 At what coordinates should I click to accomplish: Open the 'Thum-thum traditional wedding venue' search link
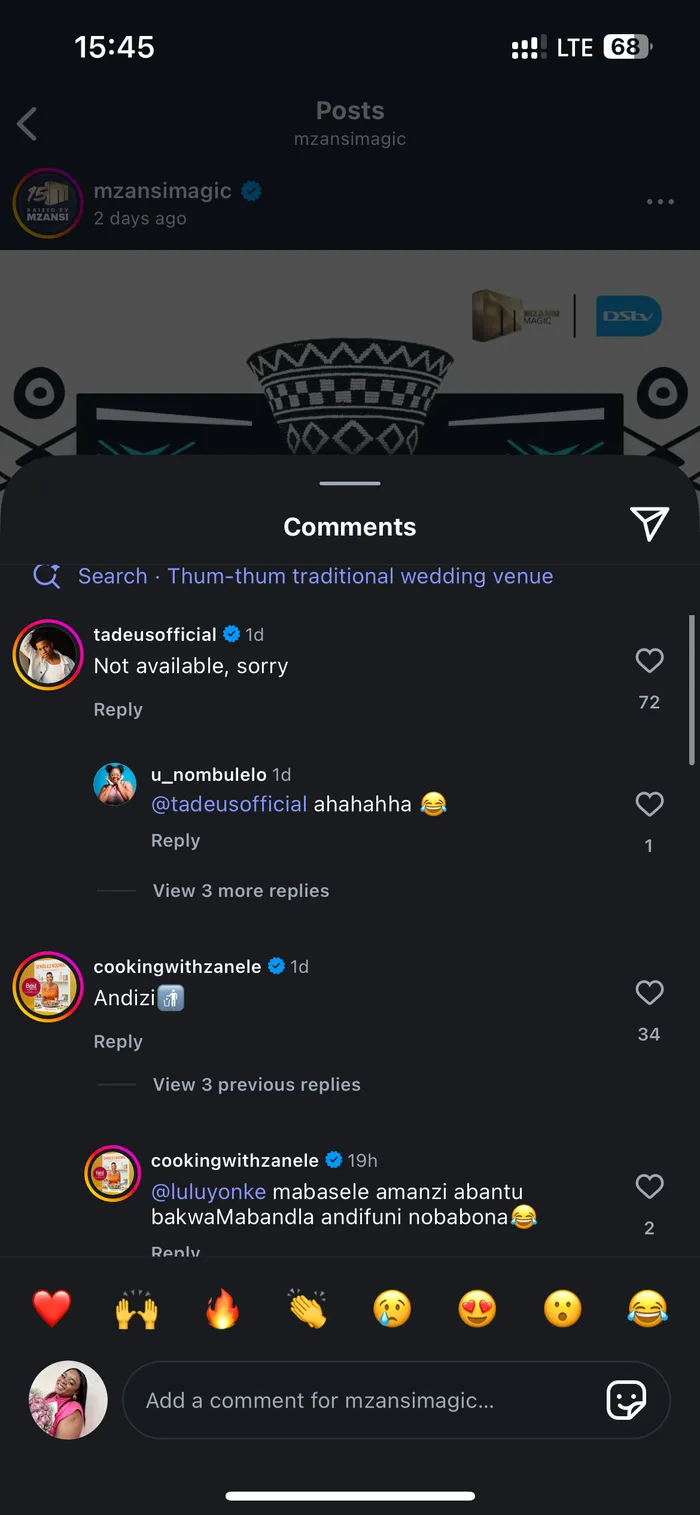pyautogui.click(x=360, y=576)
